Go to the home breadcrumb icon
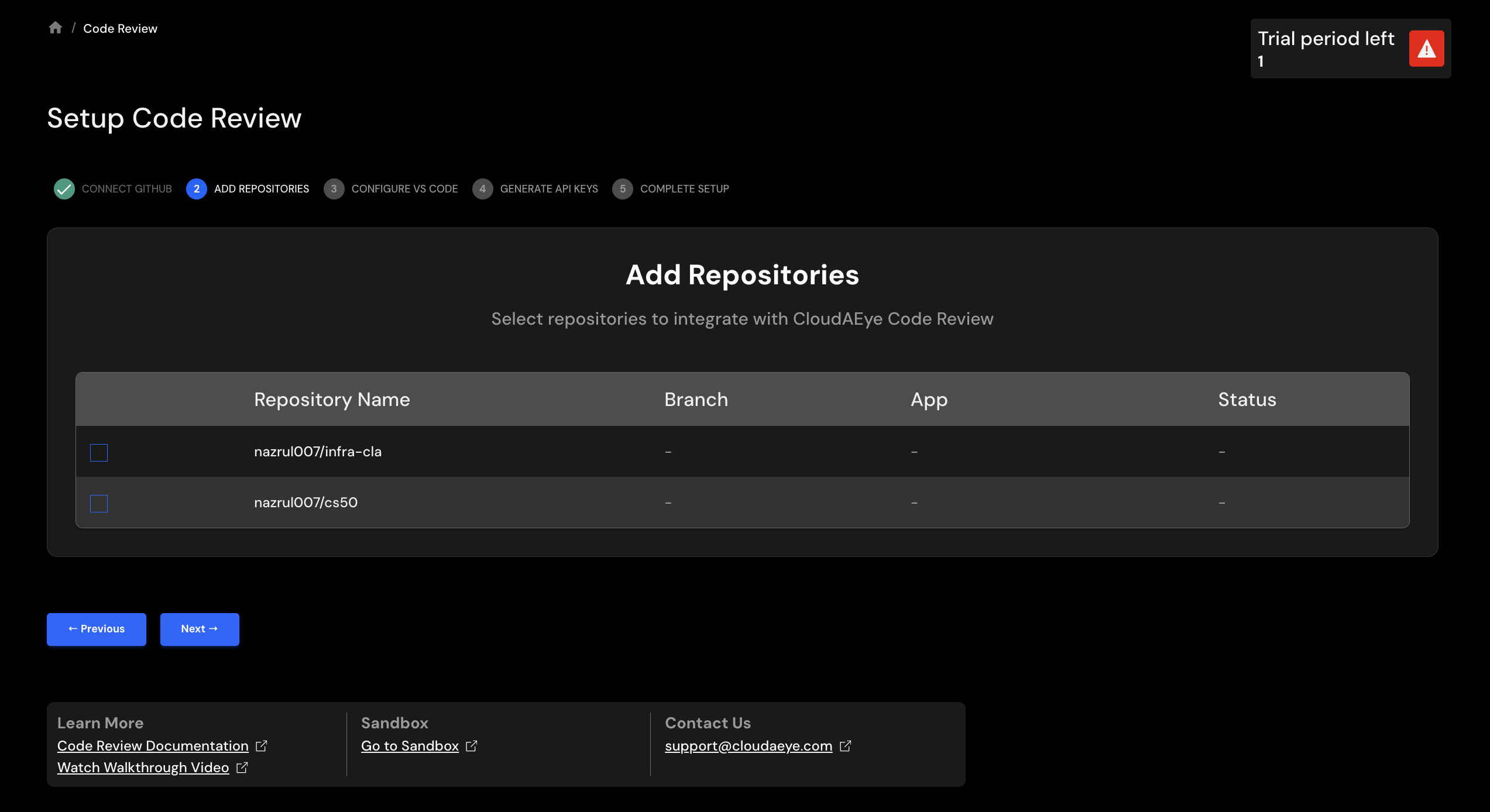 (56, 28)
